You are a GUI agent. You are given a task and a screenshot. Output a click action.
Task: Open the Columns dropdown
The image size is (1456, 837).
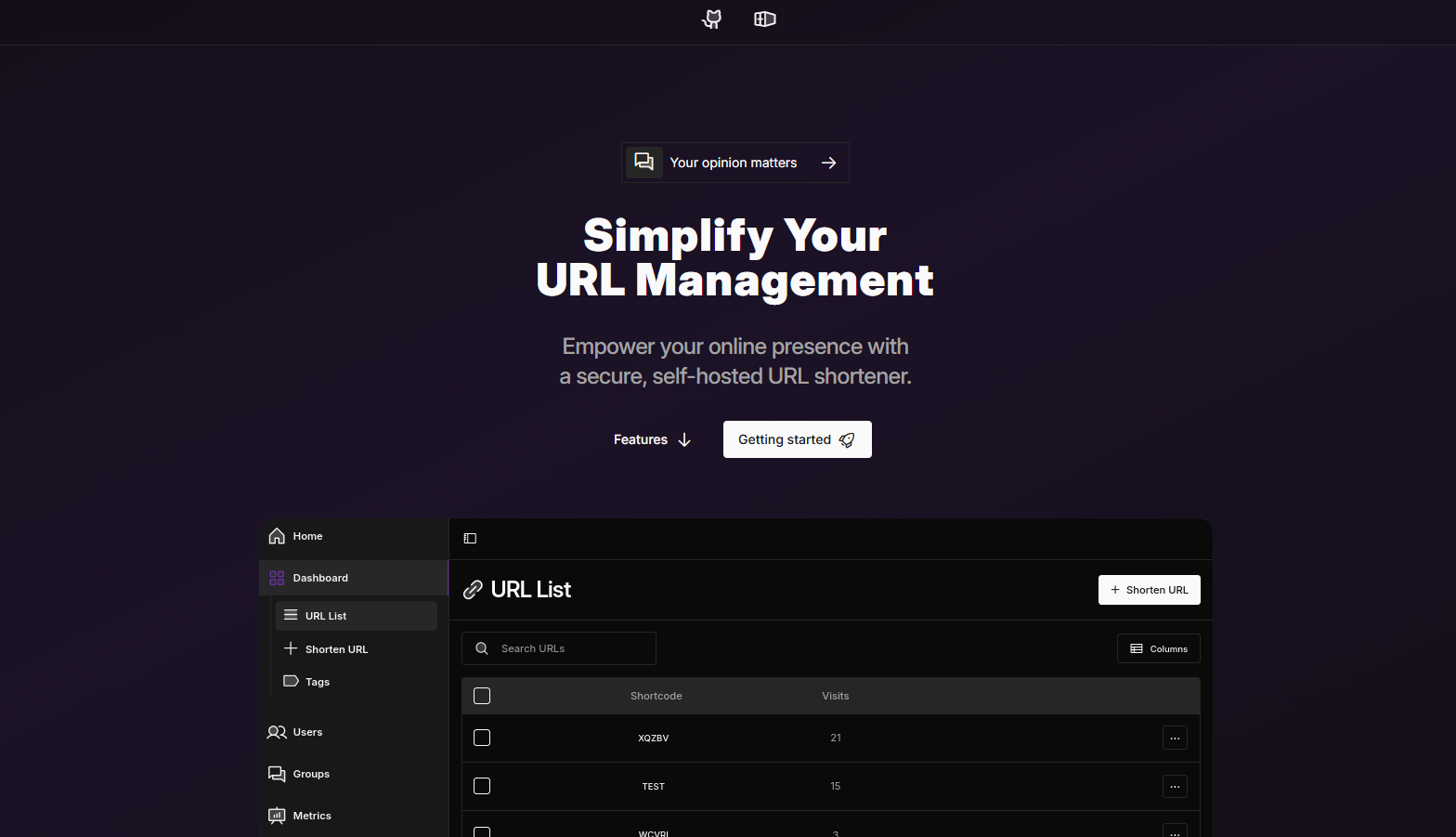click(1159, 648)
